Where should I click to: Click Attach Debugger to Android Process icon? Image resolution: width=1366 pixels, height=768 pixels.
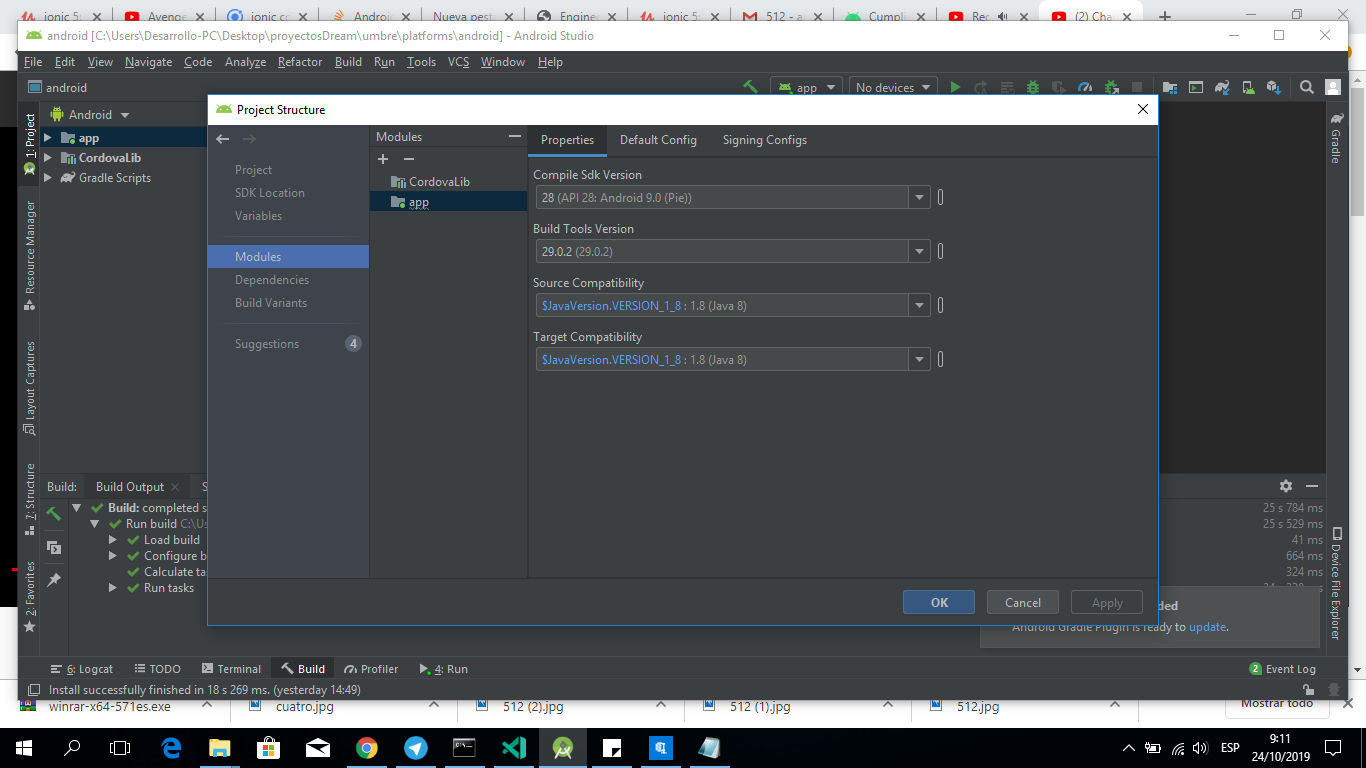[x=1111, y=87]
